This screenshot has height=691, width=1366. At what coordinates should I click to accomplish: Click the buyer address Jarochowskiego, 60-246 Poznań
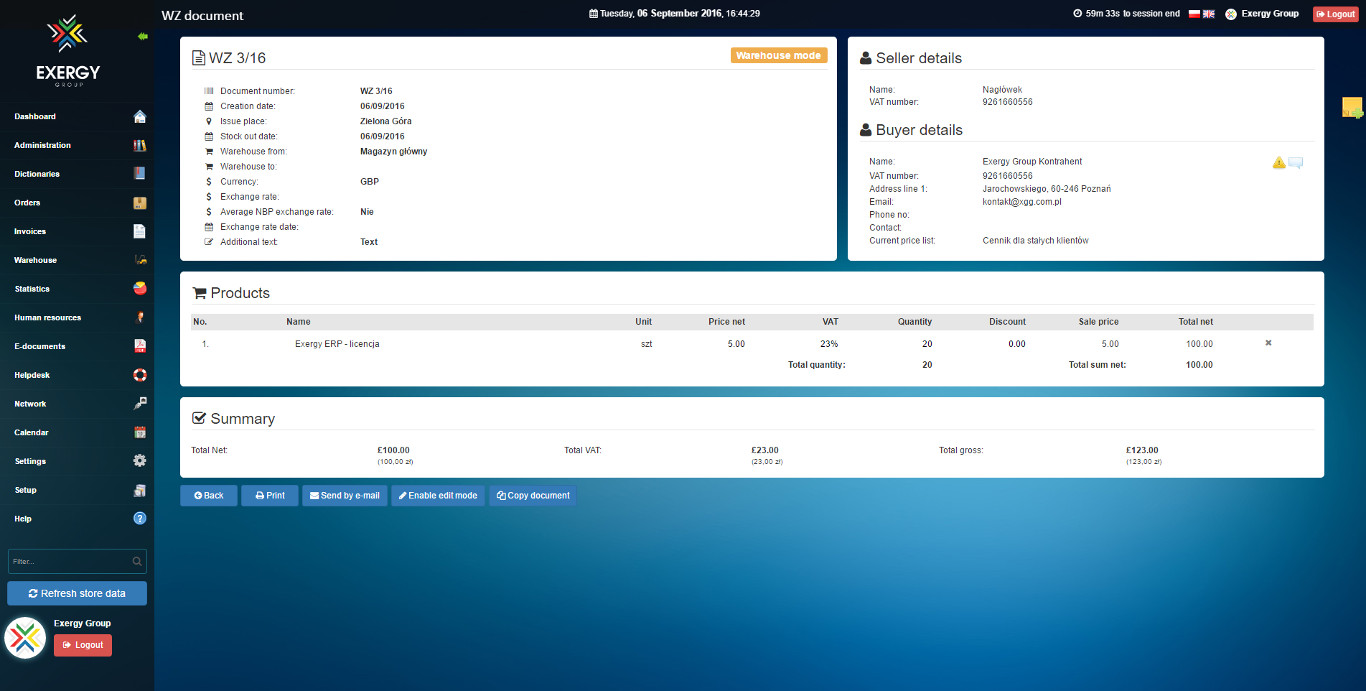[1047, 189]
